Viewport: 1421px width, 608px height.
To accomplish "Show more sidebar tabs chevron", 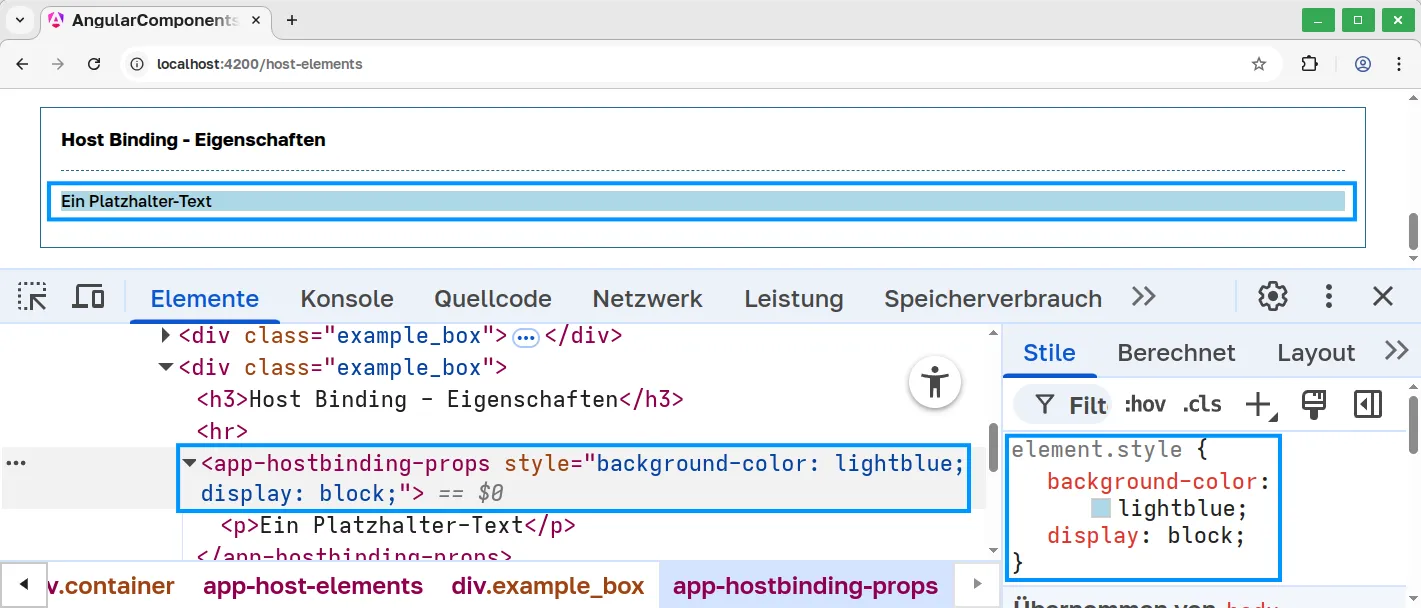I will [1396, 351].
